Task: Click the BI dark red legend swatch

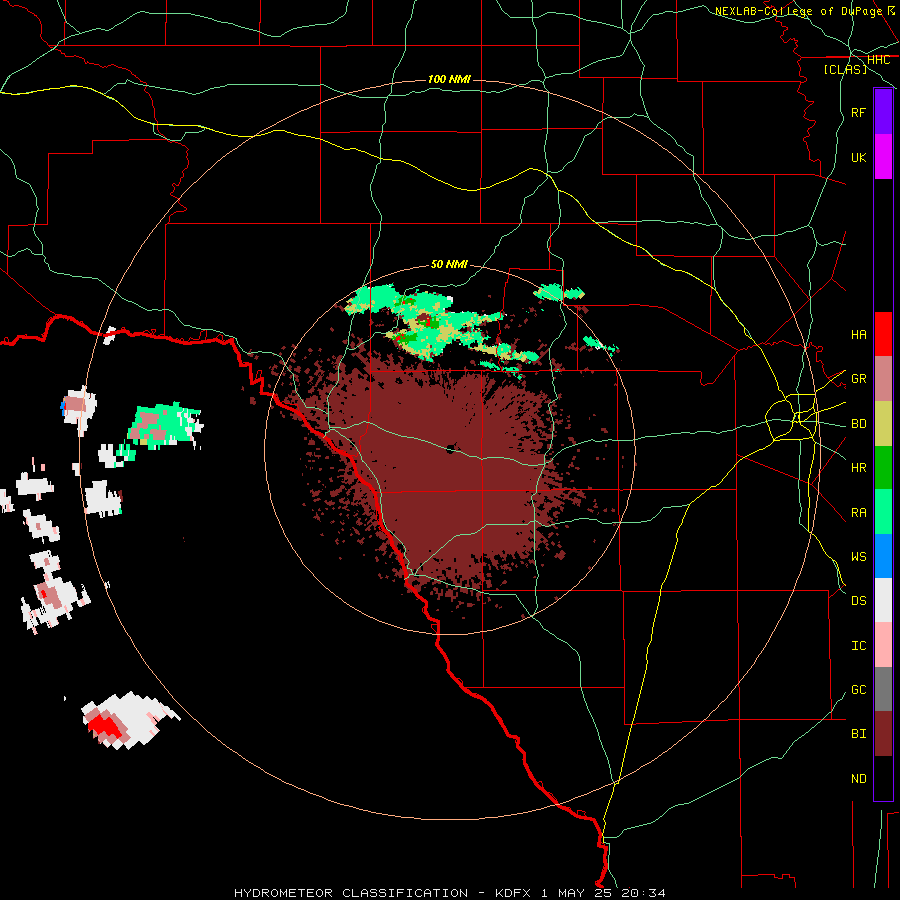Action: pos(883,733)
